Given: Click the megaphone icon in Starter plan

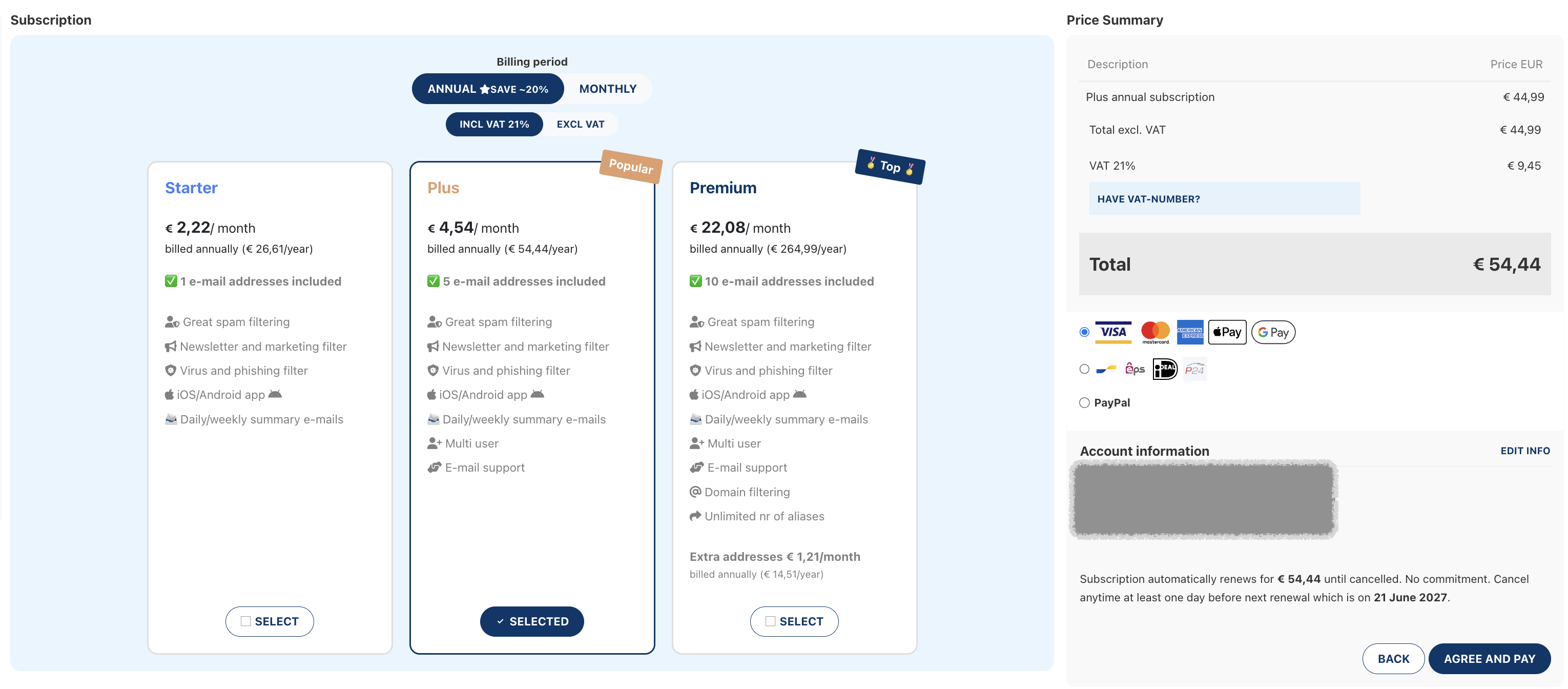Looking at the screenshot, I should point(171,347).
